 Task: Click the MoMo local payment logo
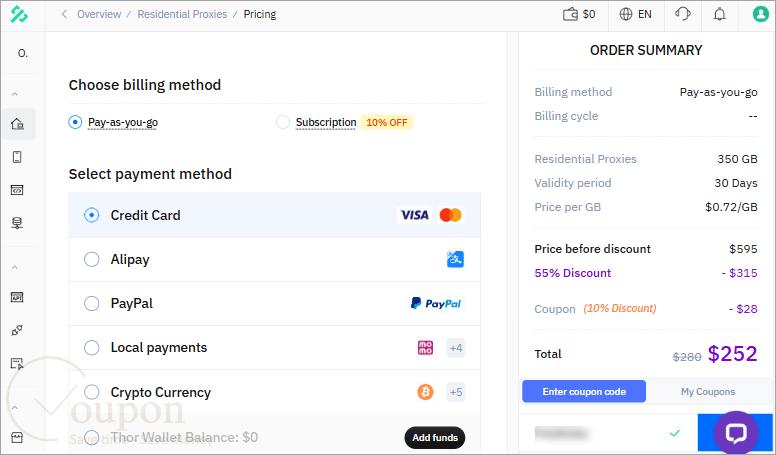point(426,348)
